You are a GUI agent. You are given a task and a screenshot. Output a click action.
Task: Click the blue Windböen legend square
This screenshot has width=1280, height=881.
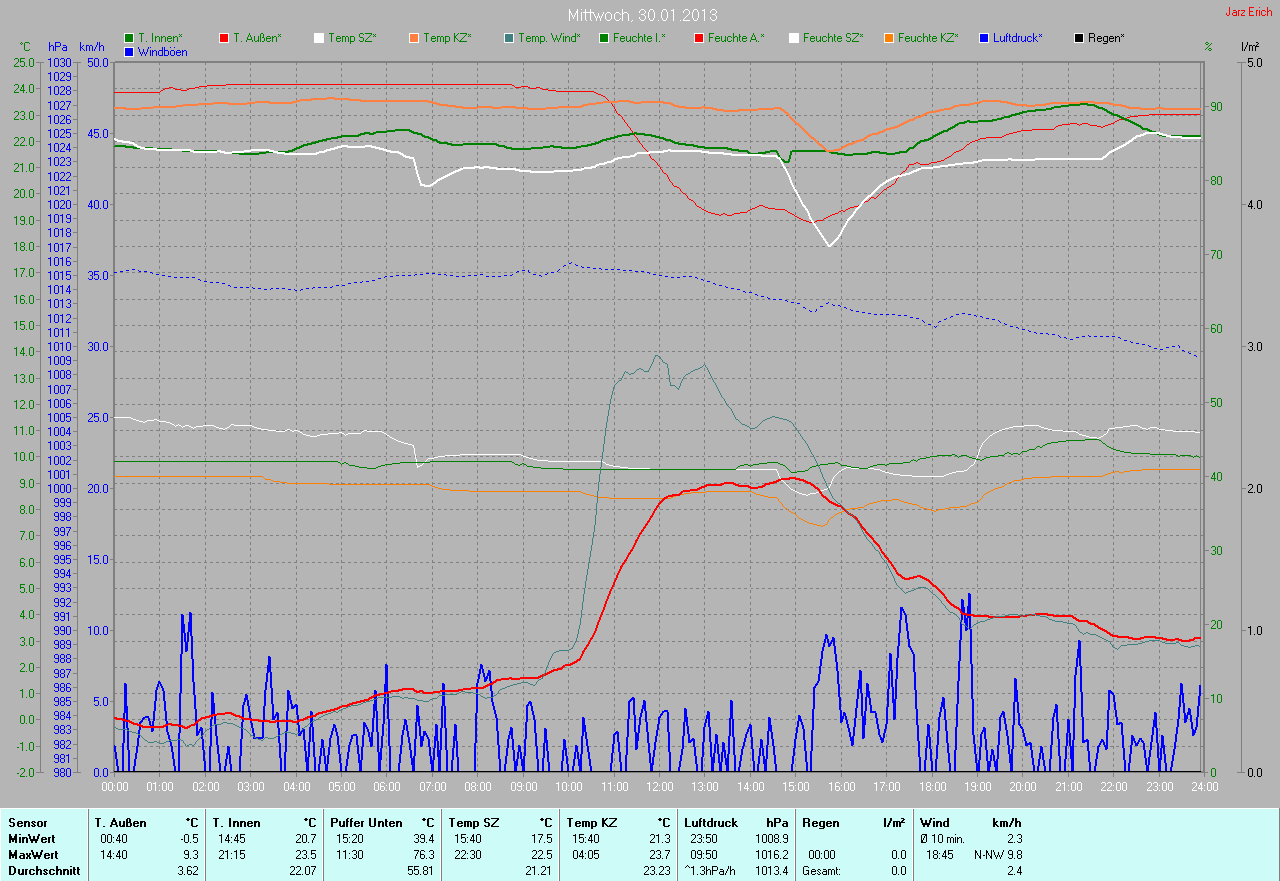coord(129,52)
